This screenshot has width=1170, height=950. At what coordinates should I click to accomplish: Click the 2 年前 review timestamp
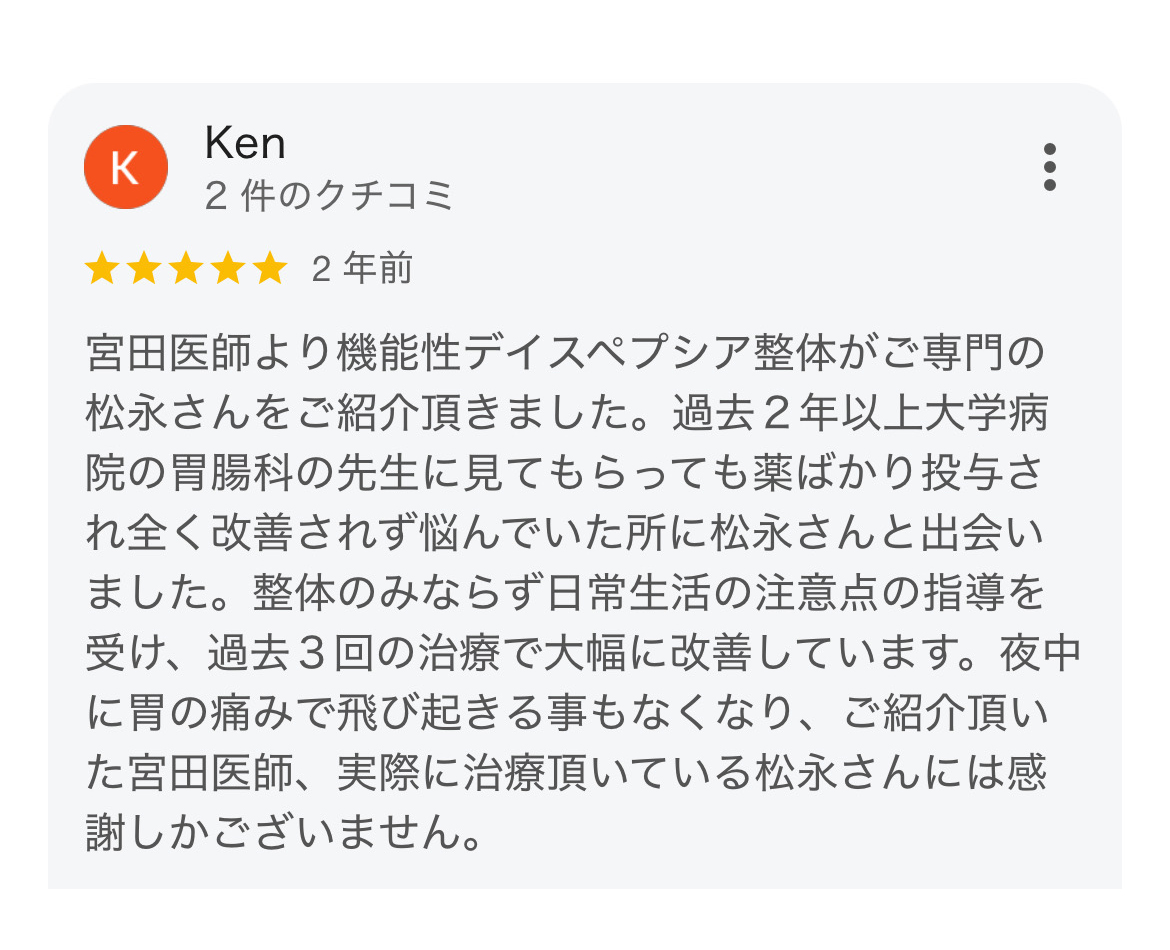362,269
